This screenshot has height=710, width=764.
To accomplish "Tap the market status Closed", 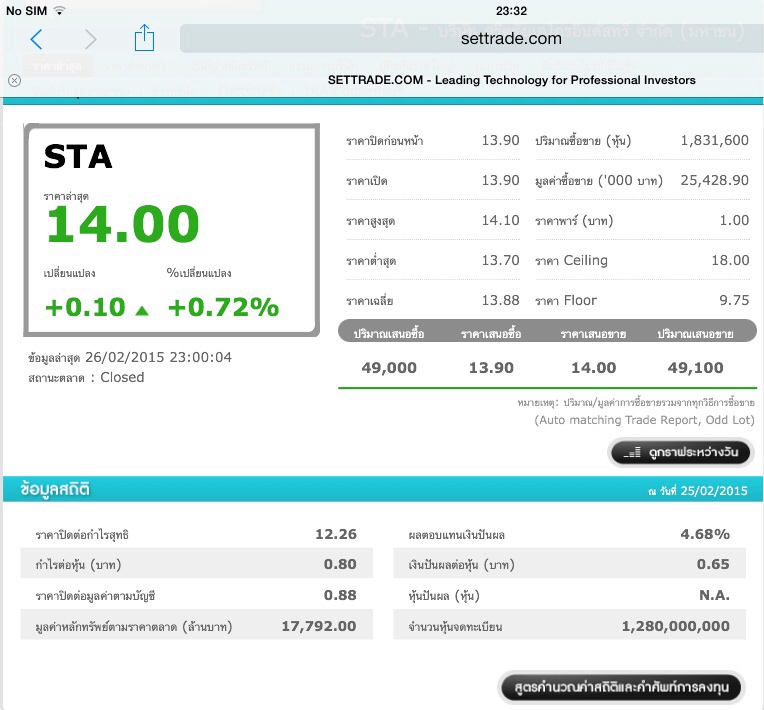I will pos(122,377).
